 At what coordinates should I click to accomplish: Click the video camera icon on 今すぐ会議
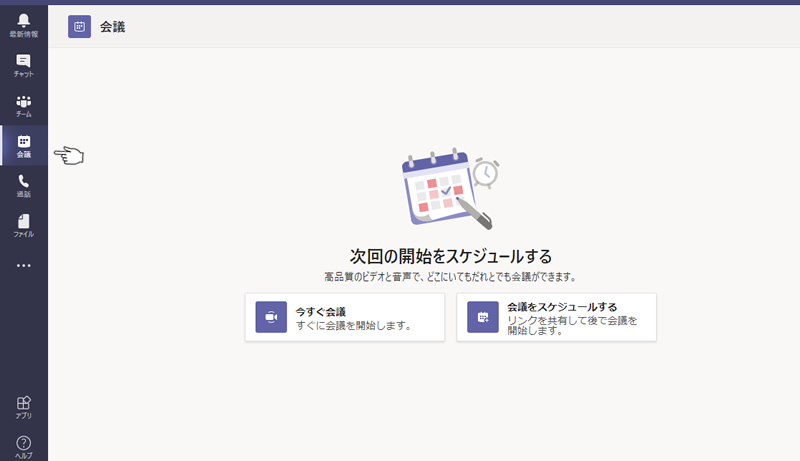pyautogui.click(x=271, y=317)
